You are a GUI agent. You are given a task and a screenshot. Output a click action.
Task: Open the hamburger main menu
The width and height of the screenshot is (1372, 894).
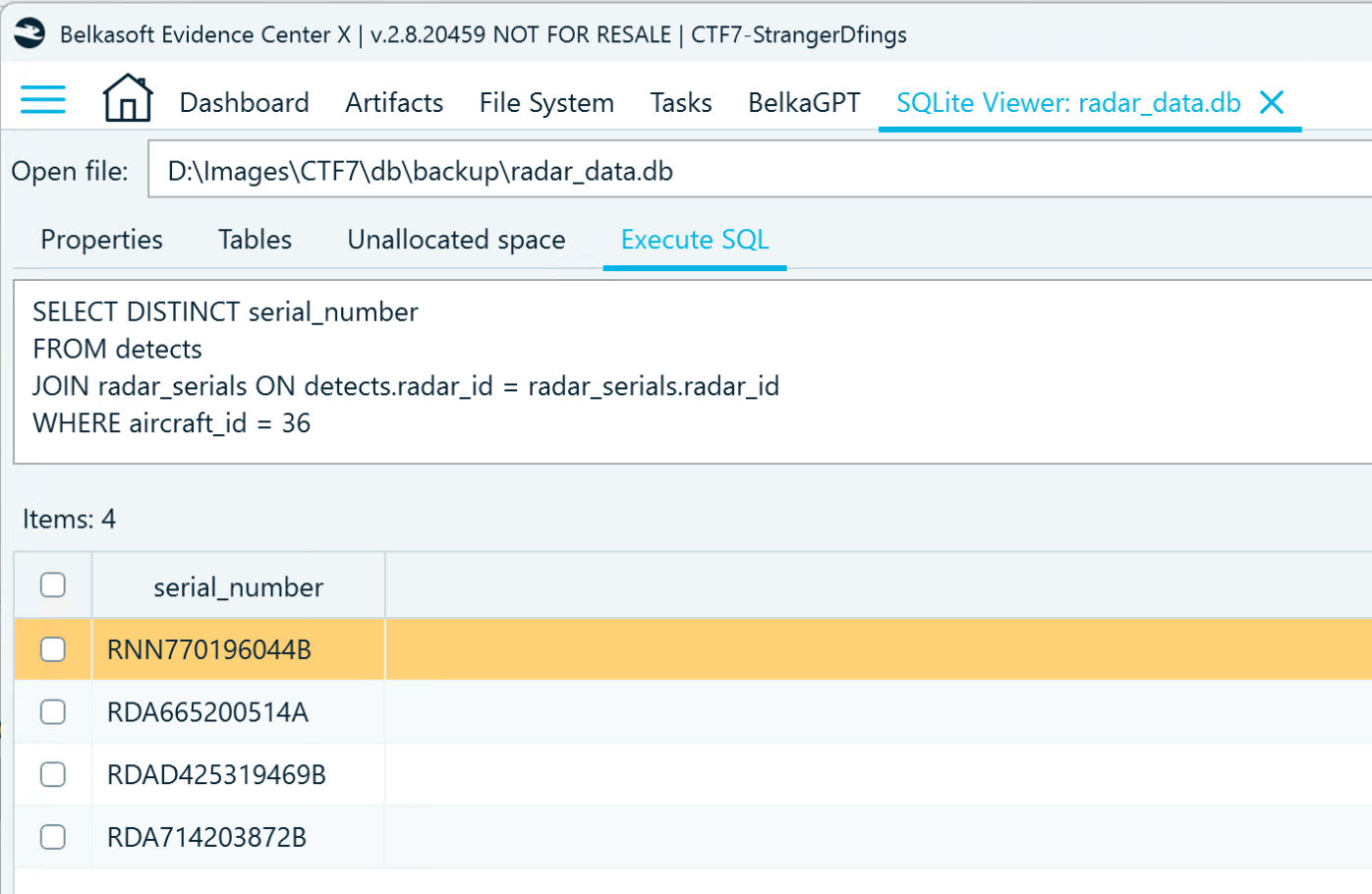coord(43,99)
